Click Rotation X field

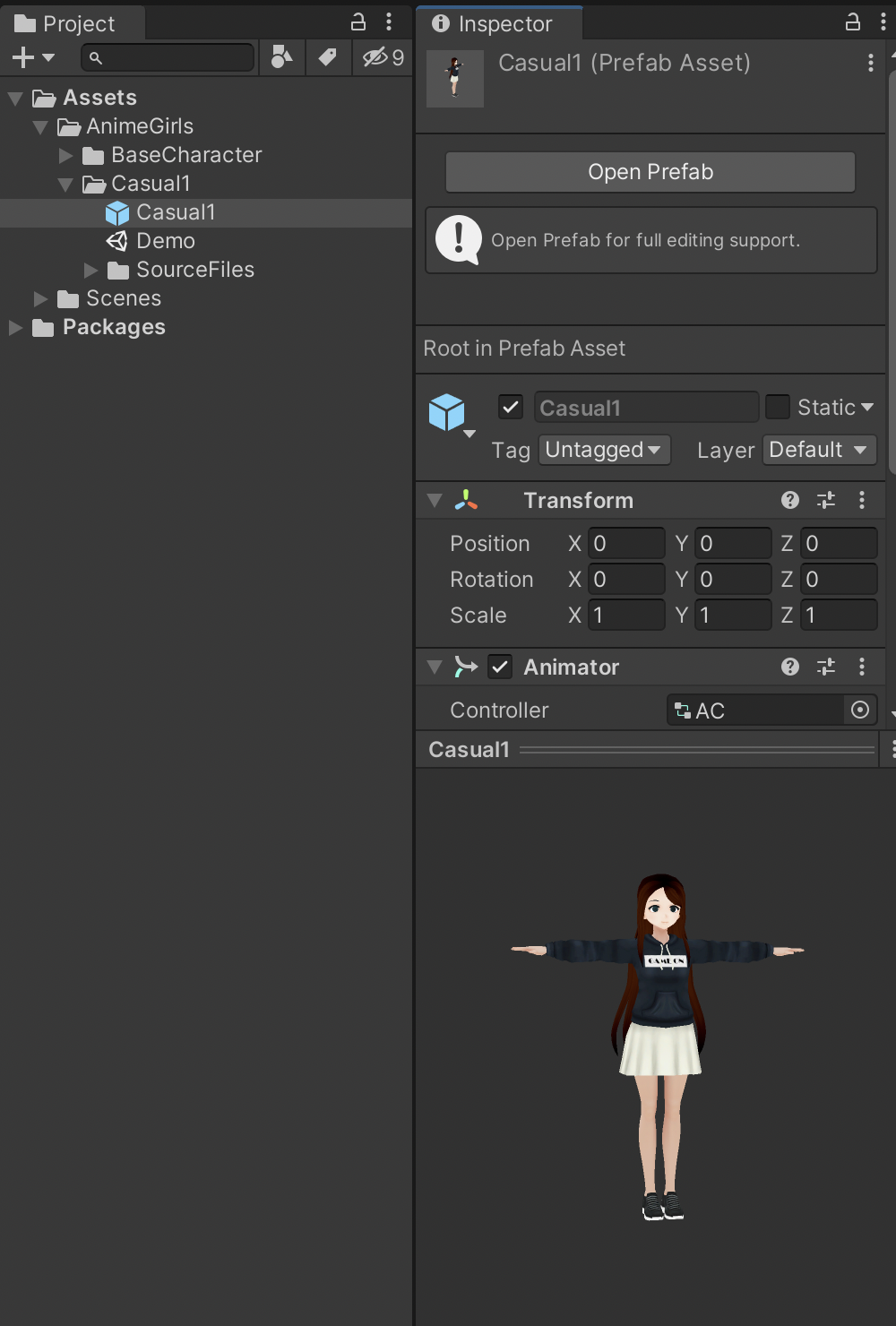coord(626,580)
